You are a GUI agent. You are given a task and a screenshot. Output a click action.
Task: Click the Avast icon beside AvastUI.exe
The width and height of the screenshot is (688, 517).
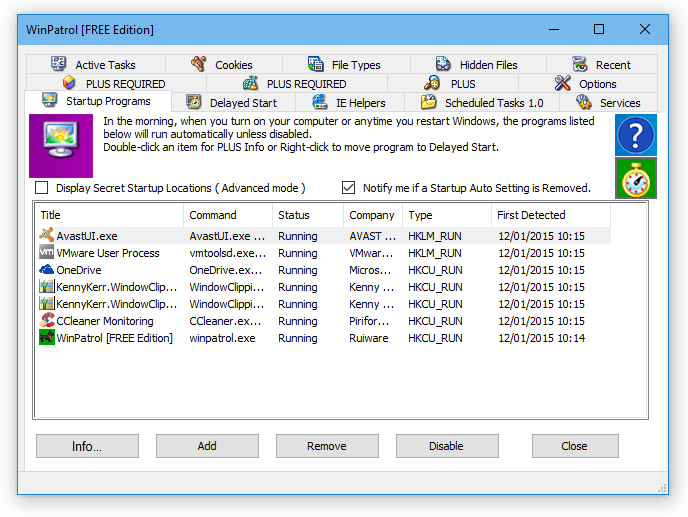47,235
